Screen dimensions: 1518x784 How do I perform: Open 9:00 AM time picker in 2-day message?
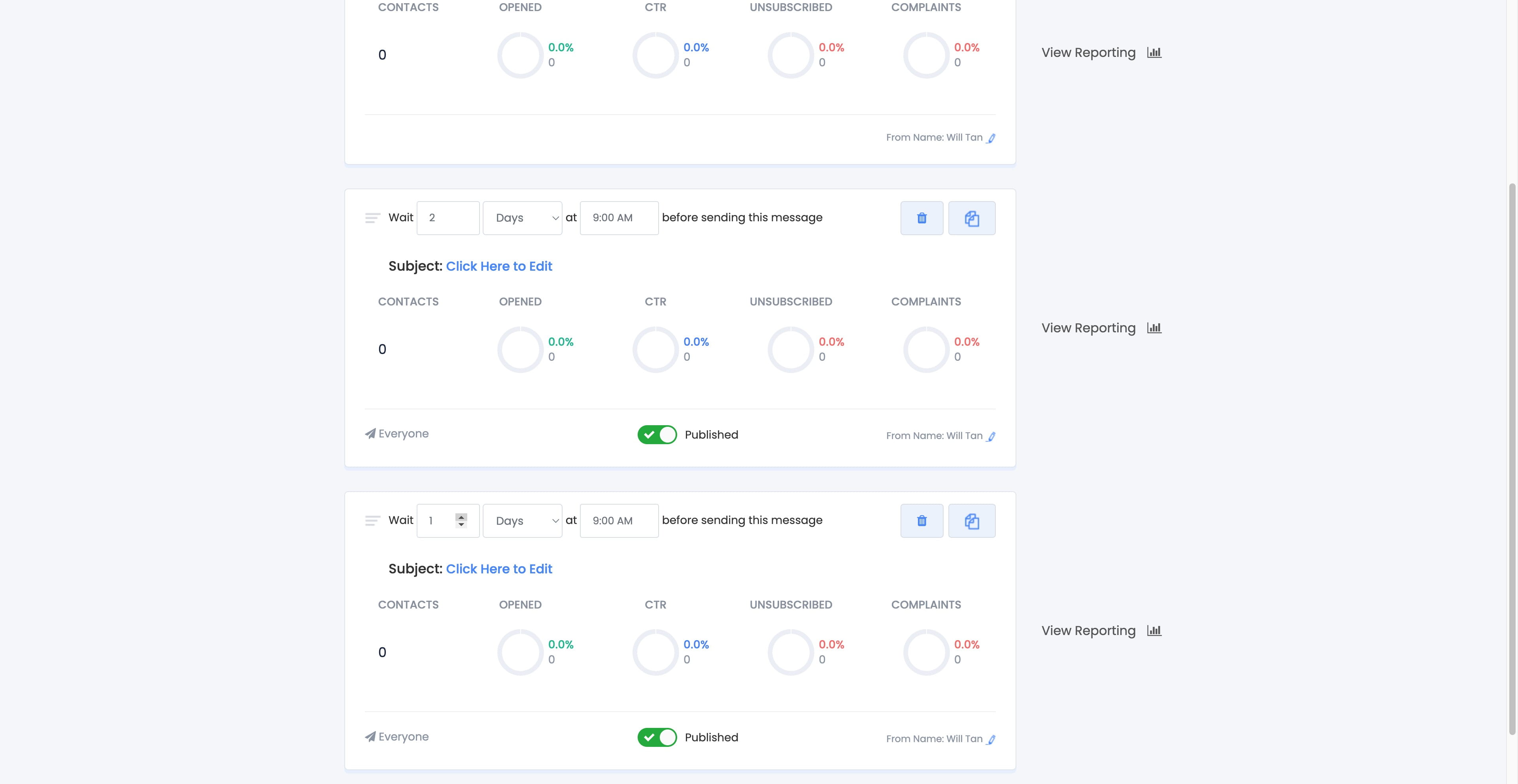[x=619, y=218]
